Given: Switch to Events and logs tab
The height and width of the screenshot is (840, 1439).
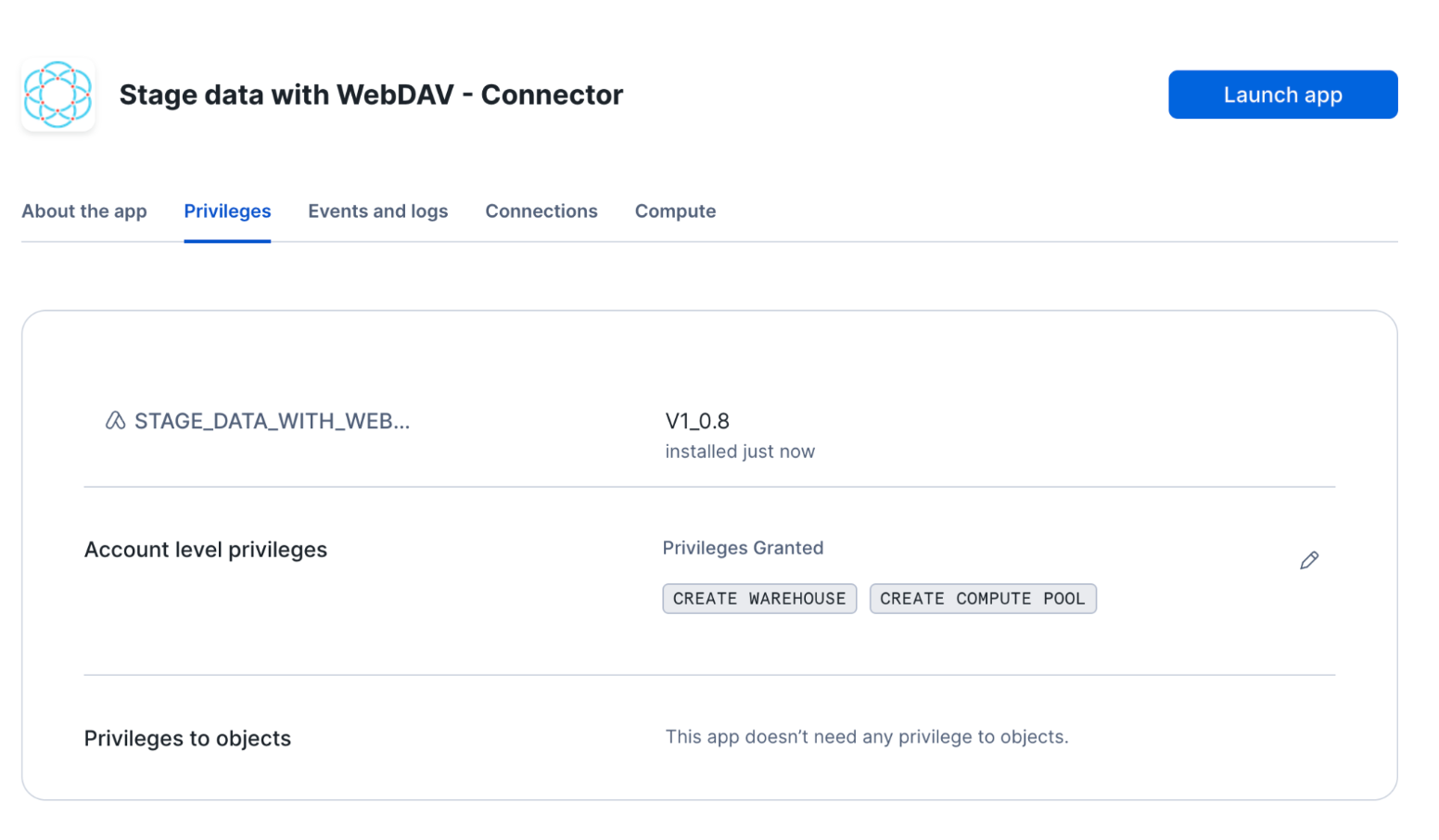Looking at the screenshot, I should click(x=377, y=211).
